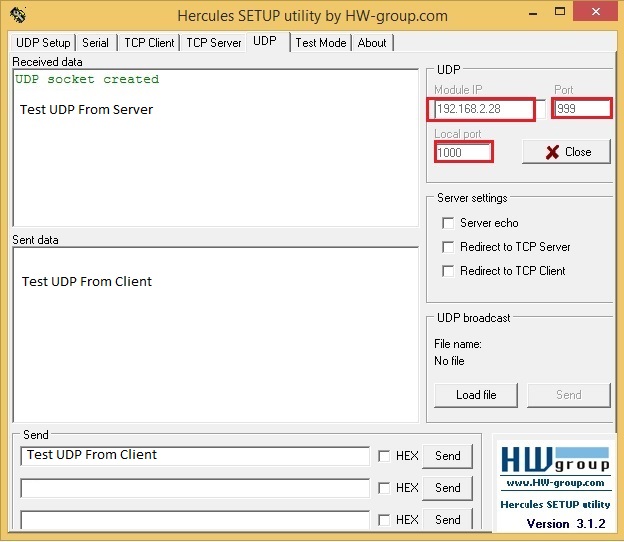The height and width of the screenshot is (542, 624).
Task: Enable the Server echo checkbox
Action: pyautogui.click(x=448, y=223)
